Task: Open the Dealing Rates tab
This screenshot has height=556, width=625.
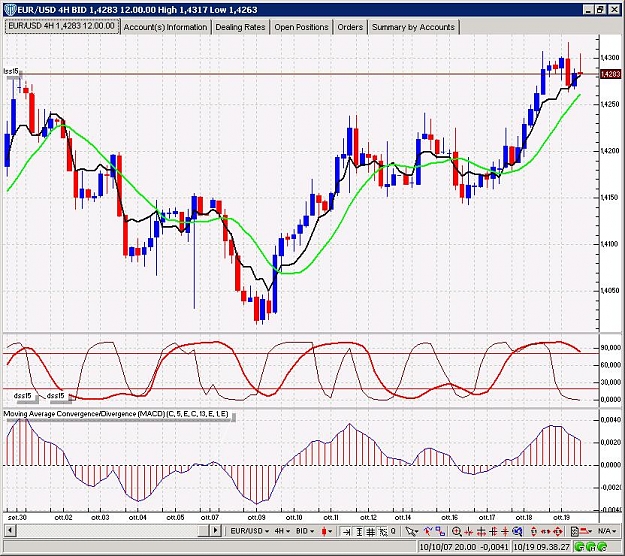Action: (x=240, y=27)
